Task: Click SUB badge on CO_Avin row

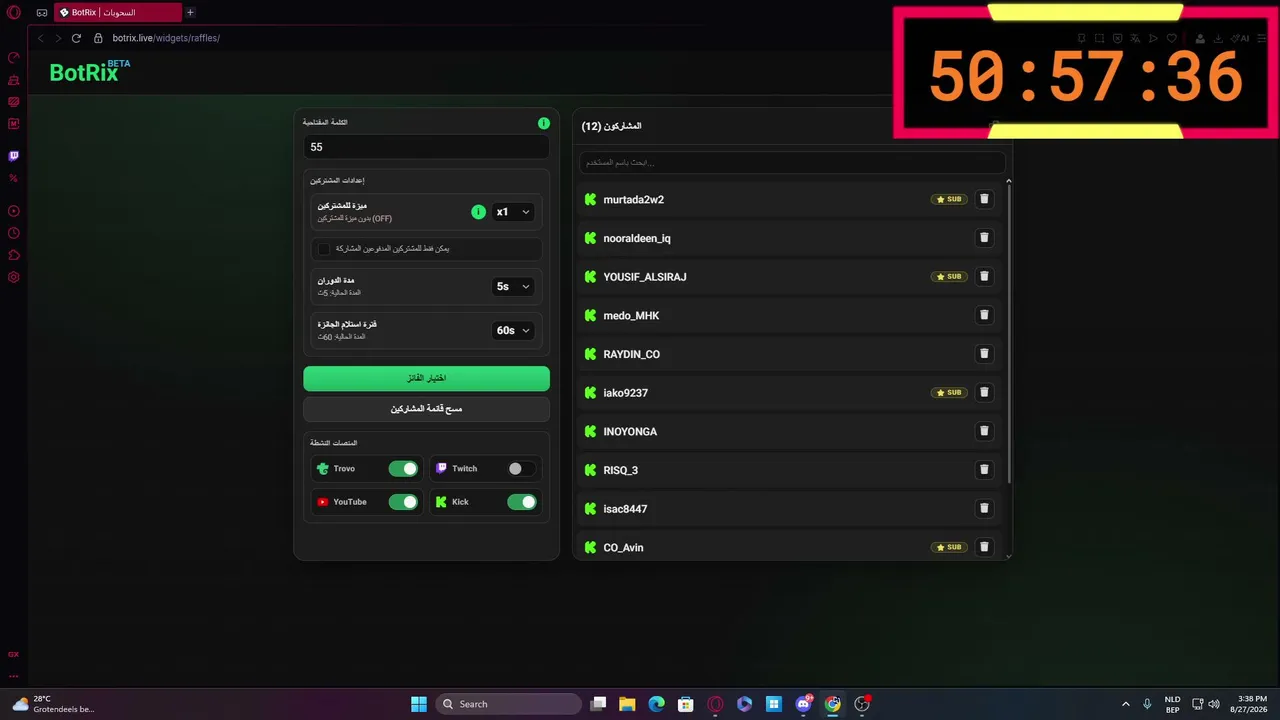Action: [x=949, y=547]
